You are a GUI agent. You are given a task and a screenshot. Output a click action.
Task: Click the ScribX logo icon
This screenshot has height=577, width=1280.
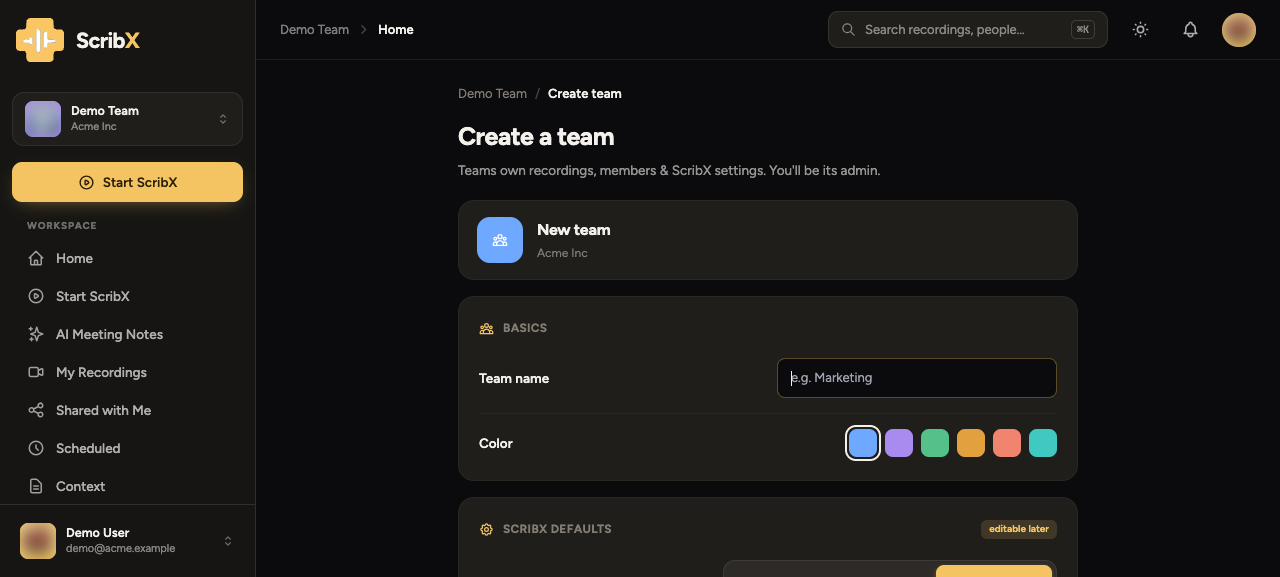(40, 40)
